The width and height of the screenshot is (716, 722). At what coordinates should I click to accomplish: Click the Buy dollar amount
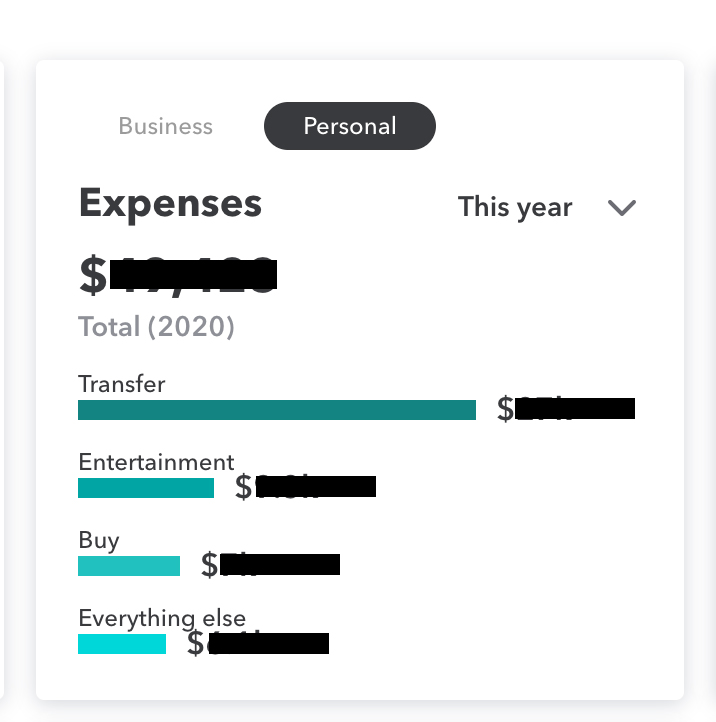(270, 565)
